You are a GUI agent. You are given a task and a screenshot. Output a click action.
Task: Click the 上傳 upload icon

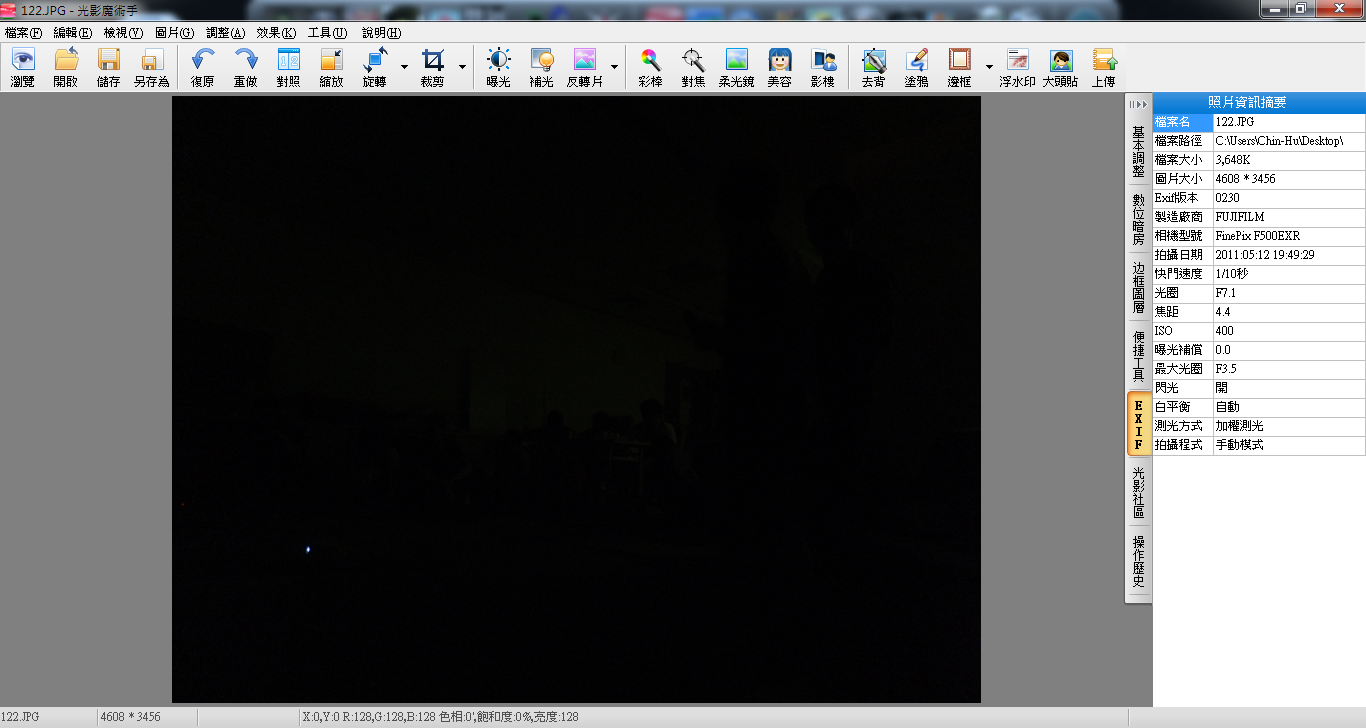pos(1104,67)
